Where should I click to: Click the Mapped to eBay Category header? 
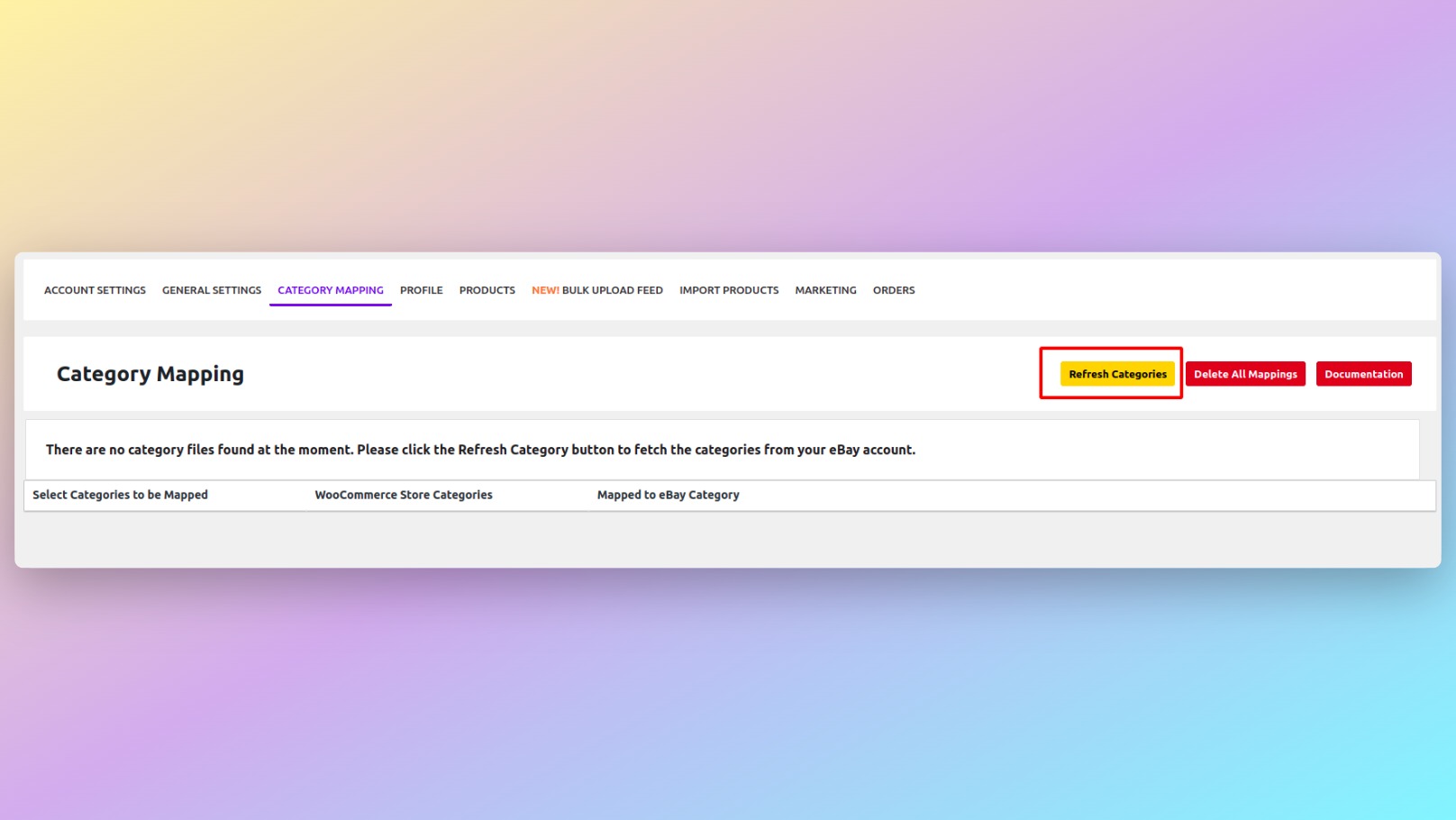[668, 495]
